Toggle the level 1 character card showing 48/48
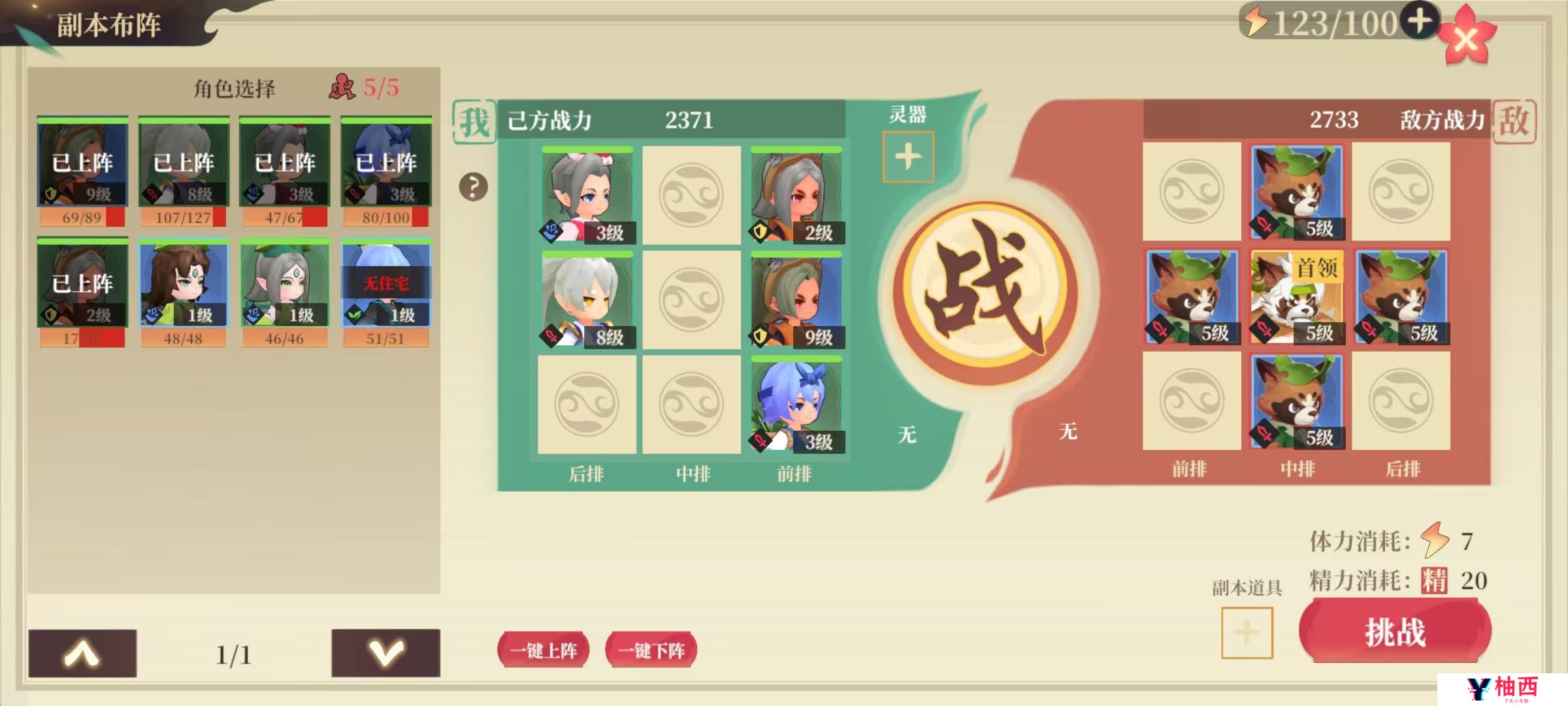 [x=184, y=293]
